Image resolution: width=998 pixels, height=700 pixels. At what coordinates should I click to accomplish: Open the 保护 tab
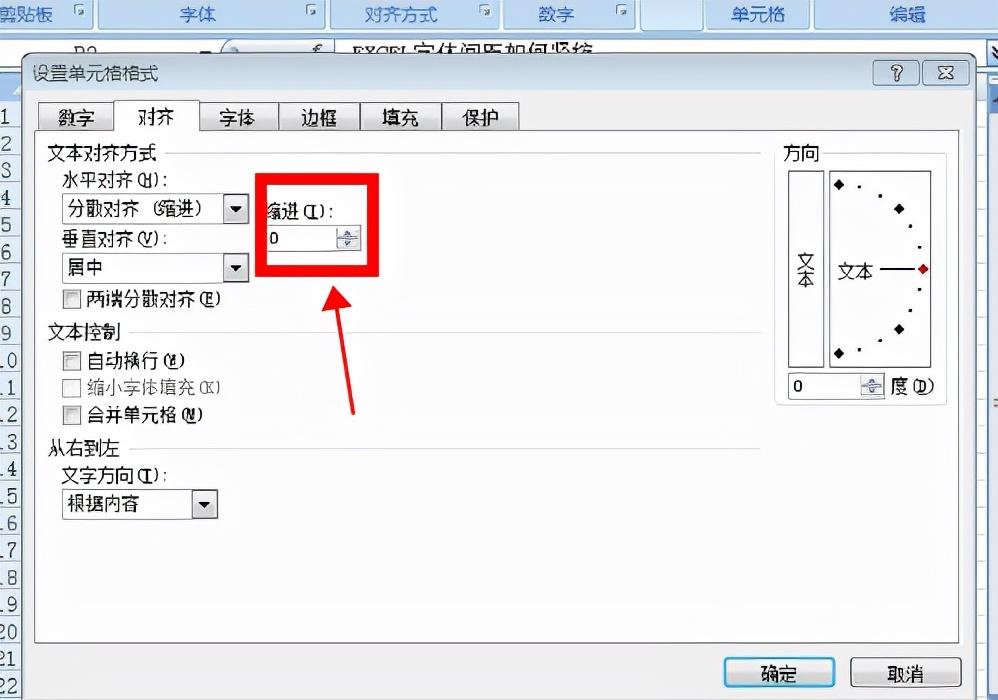[481, 117]
